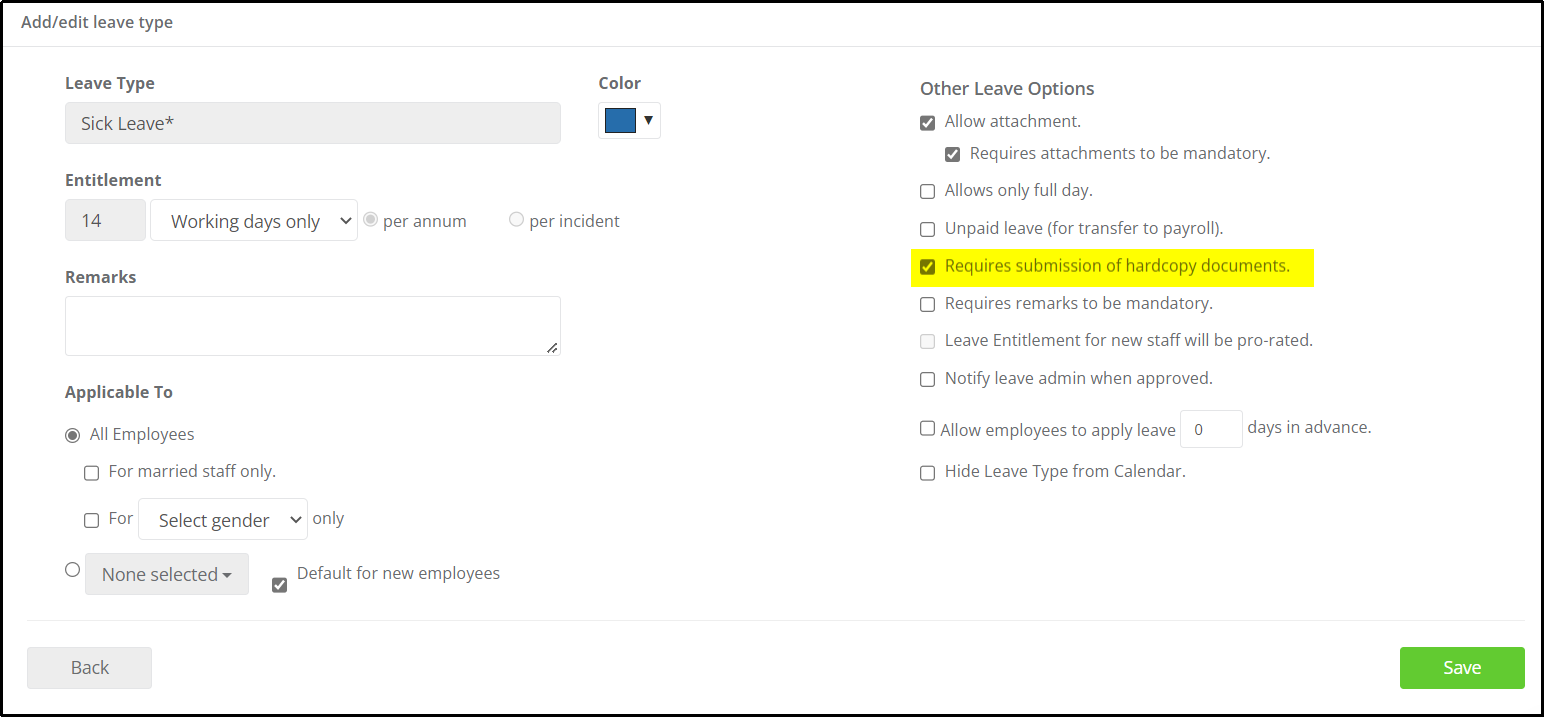Toggle Requires submission of hardcopy documents
1544x717 pixels.
point(927,267)
